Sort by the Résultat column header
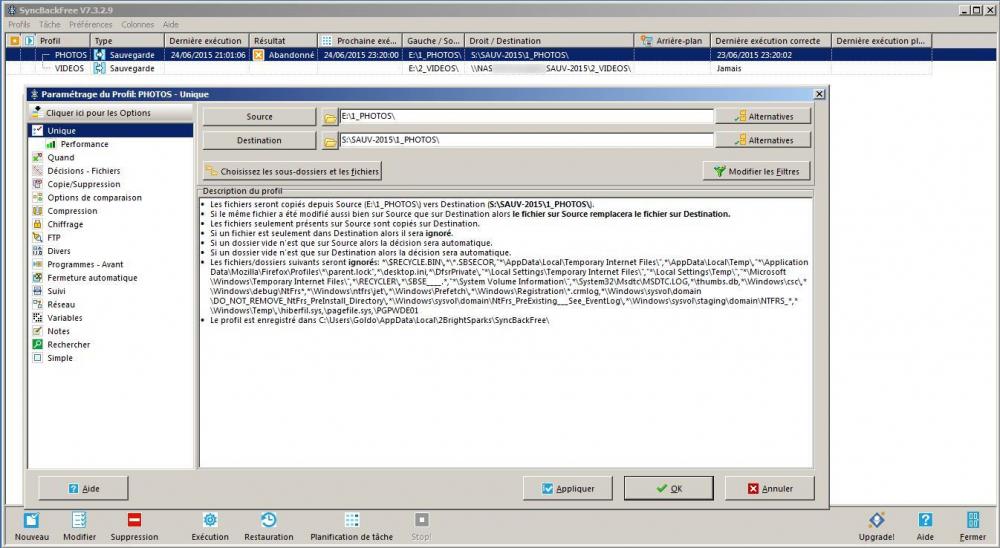1000x548 pixels. (283, 41)
